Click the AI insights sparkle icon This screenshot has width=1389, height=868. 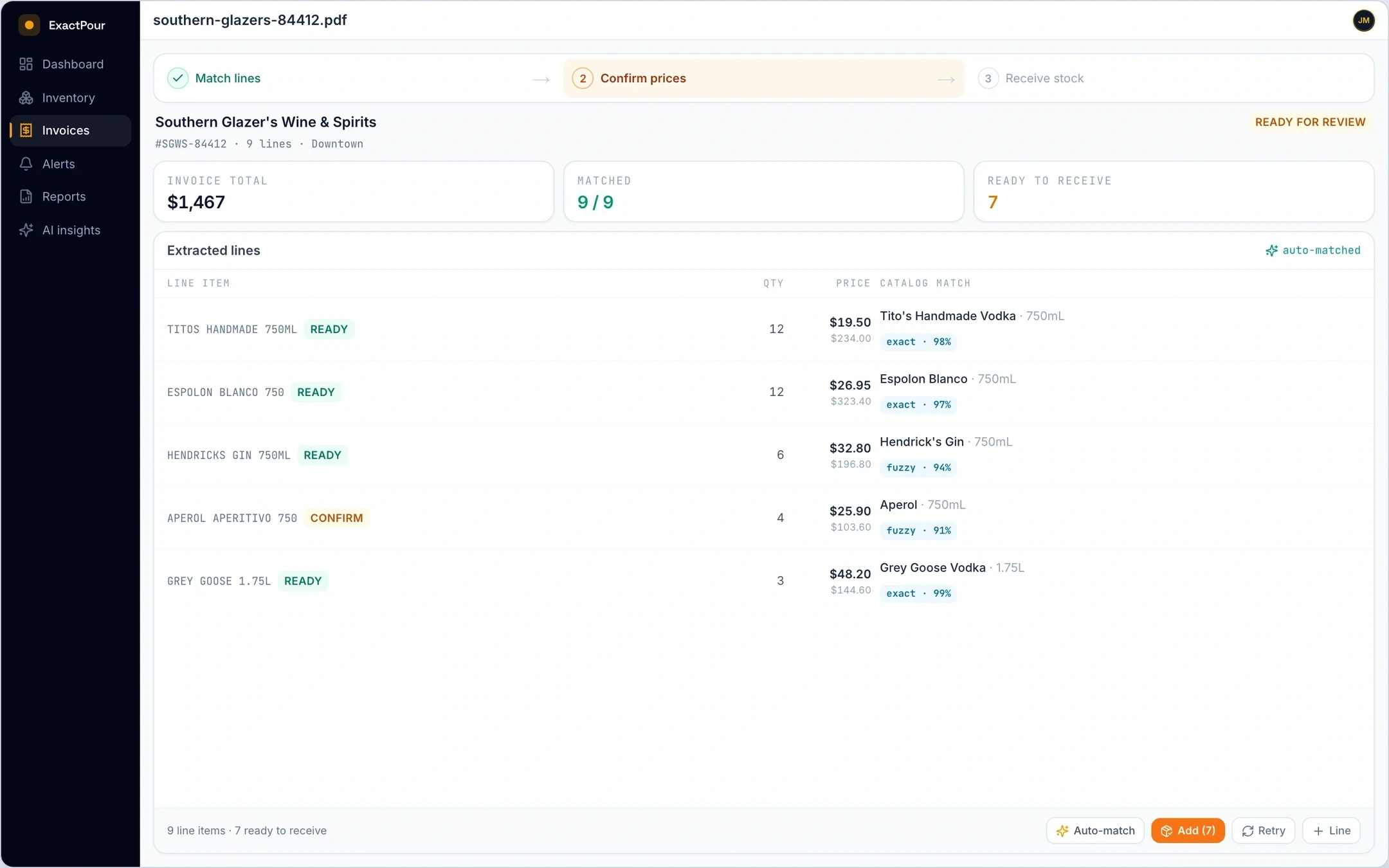[26, 230]
